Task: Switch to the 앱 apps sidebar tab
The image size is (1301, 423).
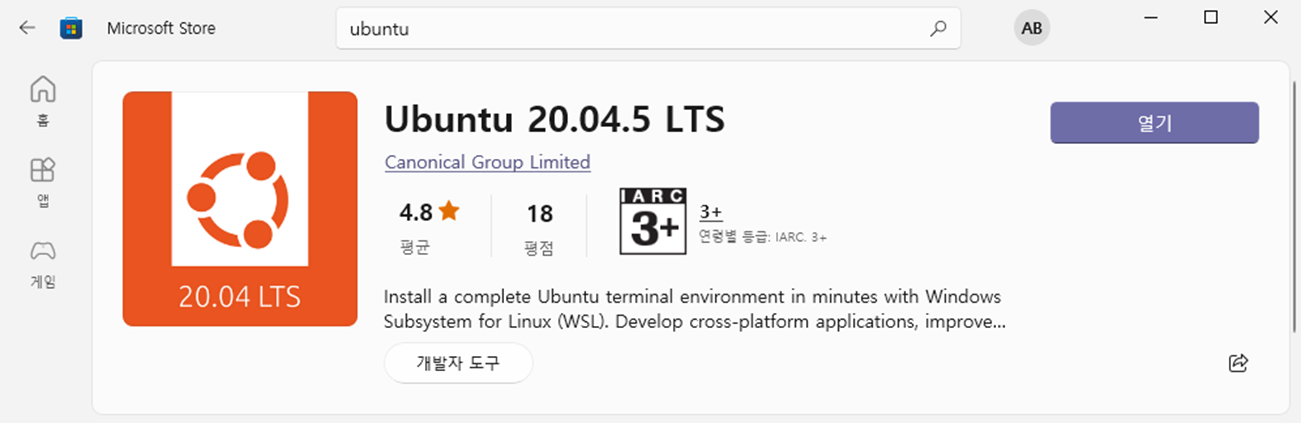Action: [43, 182]
